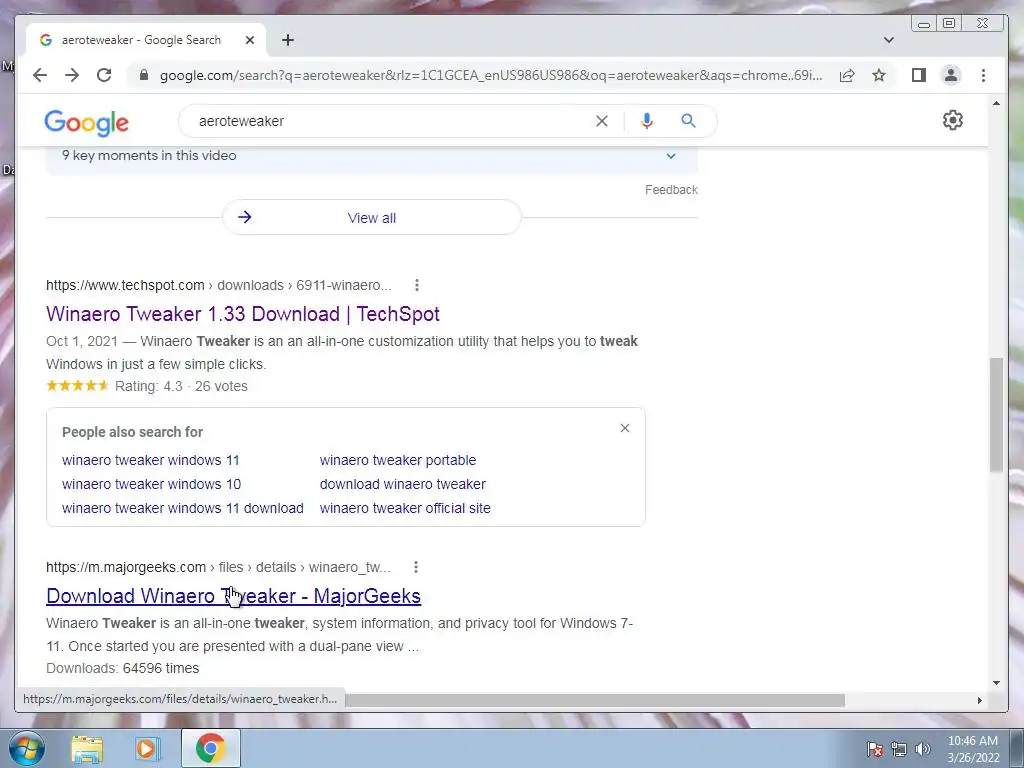1024x768 pixels.
Task: Open options for the TechSpot result
Action: pyautogui.click(x=417, y=285)
